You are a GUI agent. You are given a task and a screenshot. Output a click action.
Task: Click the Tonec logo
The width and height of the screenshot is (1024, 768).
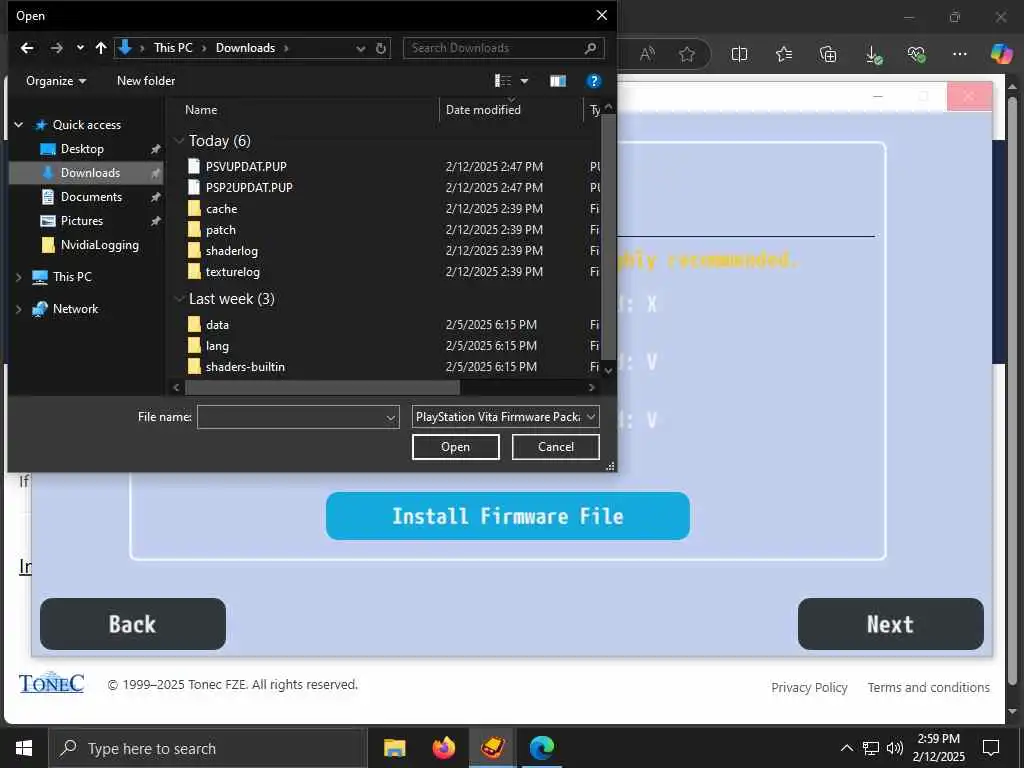(52, 683)
